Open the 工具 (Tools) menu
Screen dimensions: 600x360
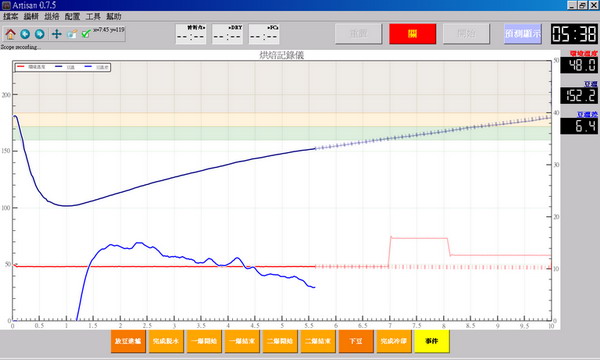[93, 16]
